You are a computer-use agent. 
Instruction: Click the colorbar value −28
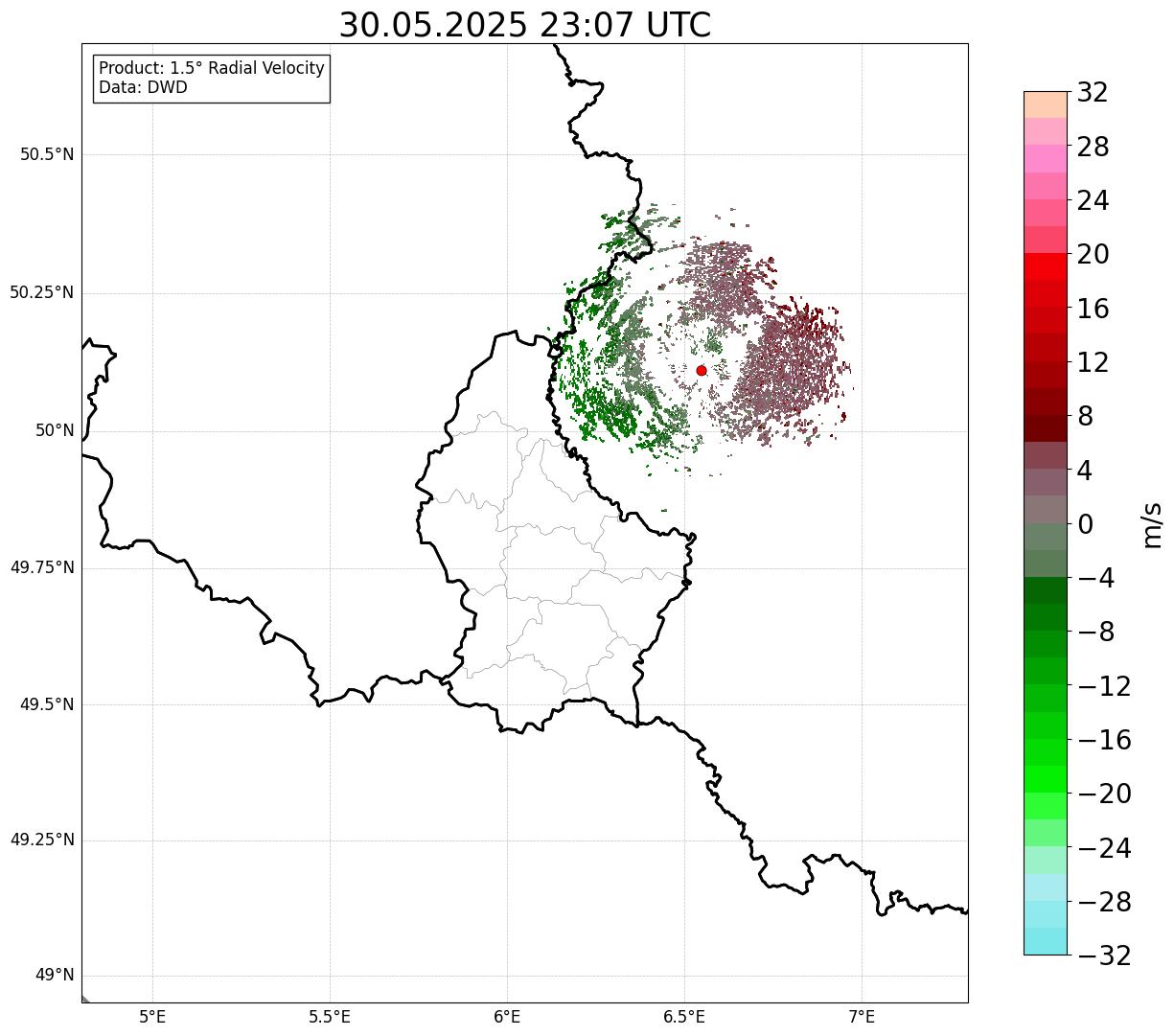click(x=1104, y=902)
